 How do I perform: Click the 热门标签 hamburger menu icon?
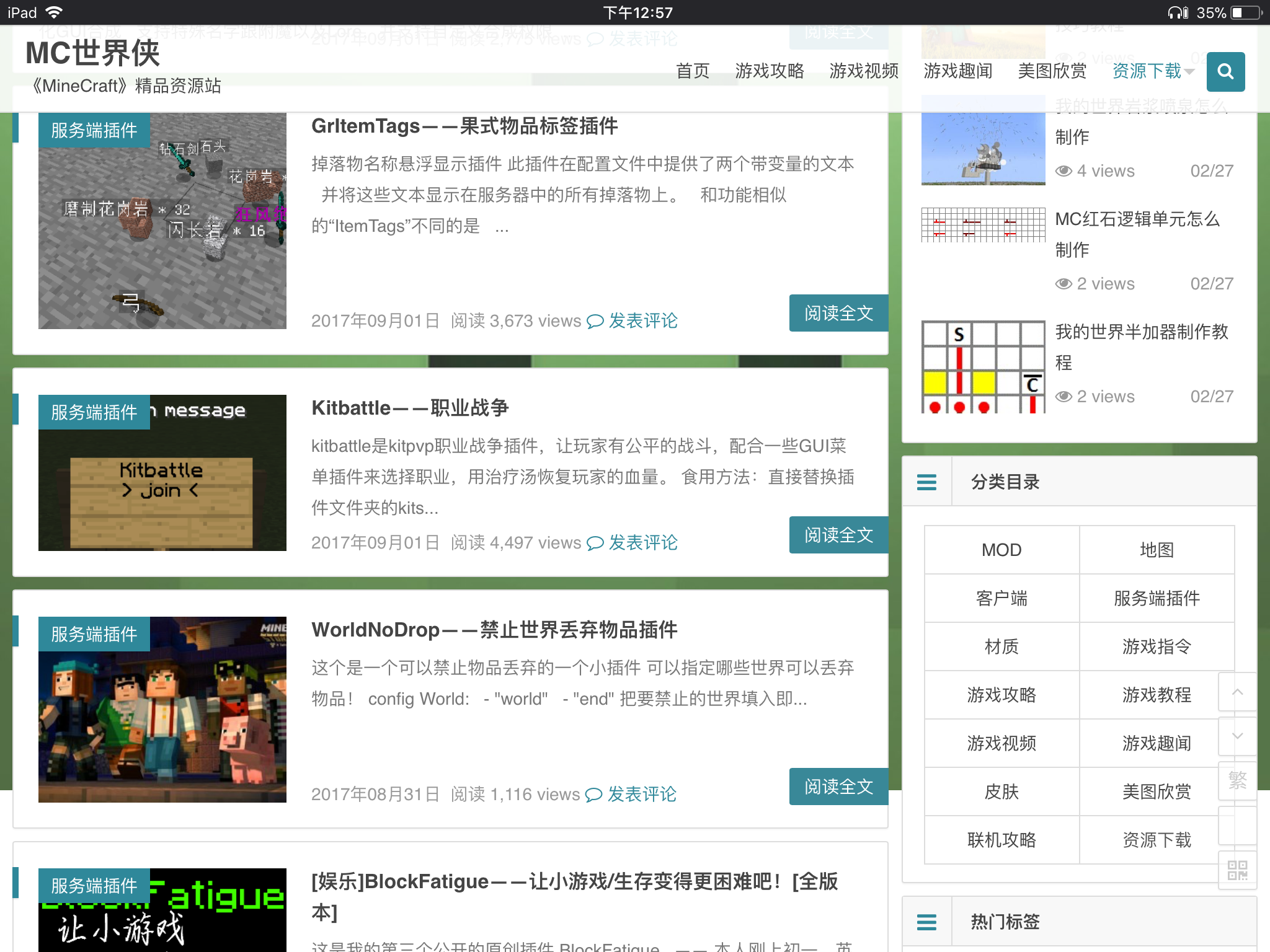tap(926, 922)
